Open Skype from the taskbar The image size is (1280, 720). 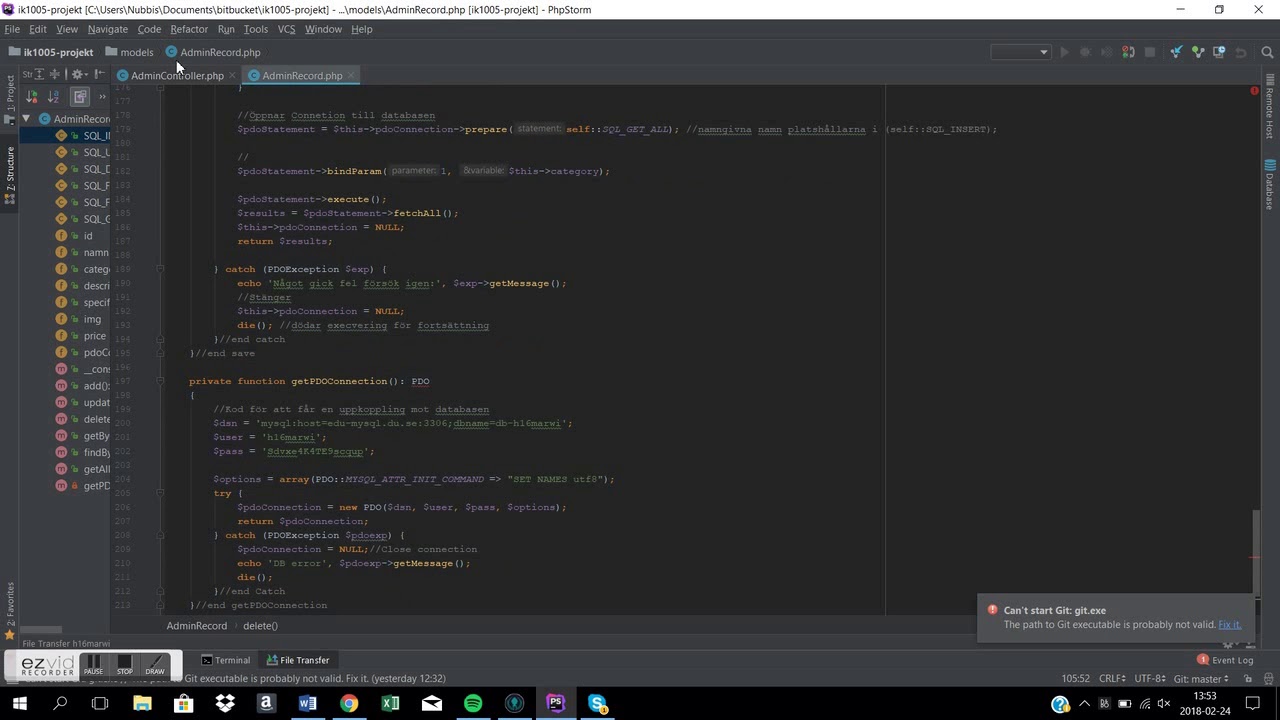tap(597, 703)
